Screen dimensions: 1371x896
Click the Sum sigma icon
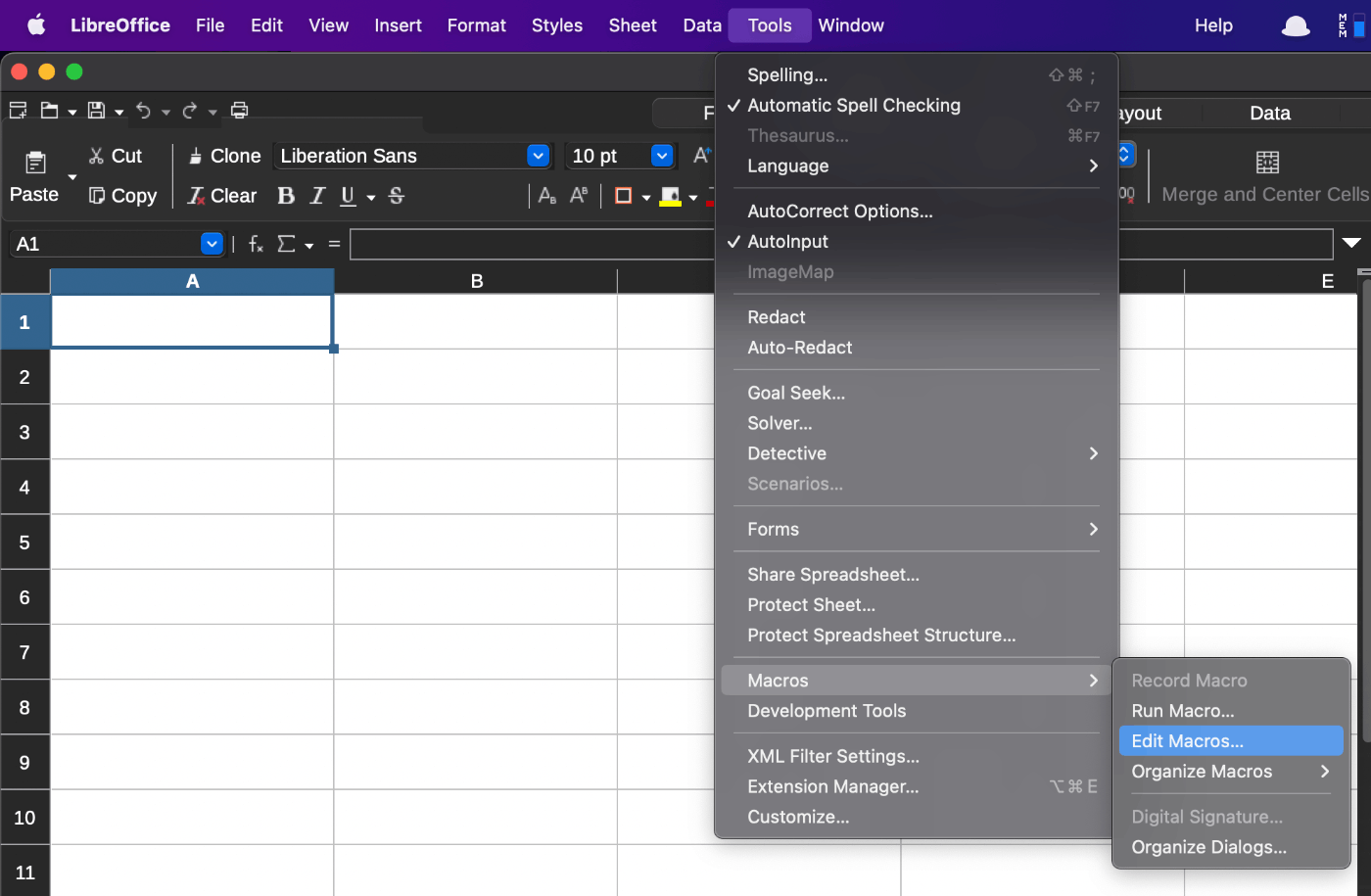pos(286,244)
